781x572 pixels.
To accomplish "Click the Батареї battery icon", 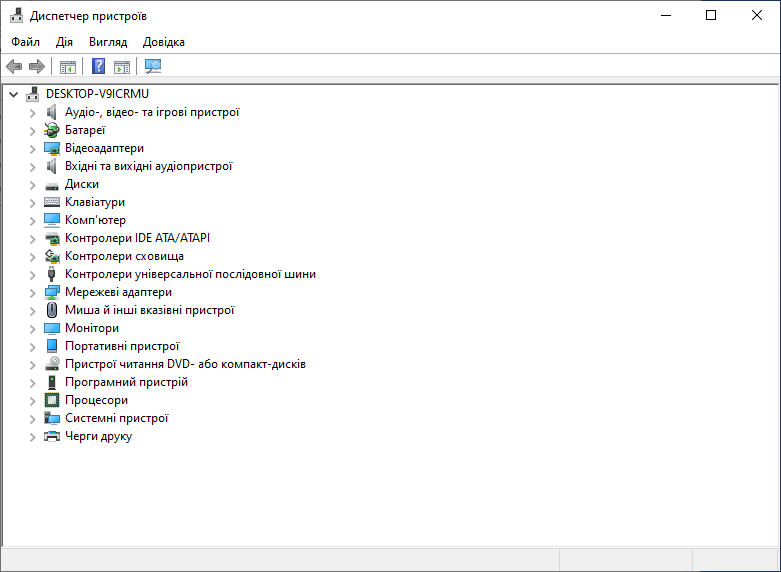I will tap(53, 130).
